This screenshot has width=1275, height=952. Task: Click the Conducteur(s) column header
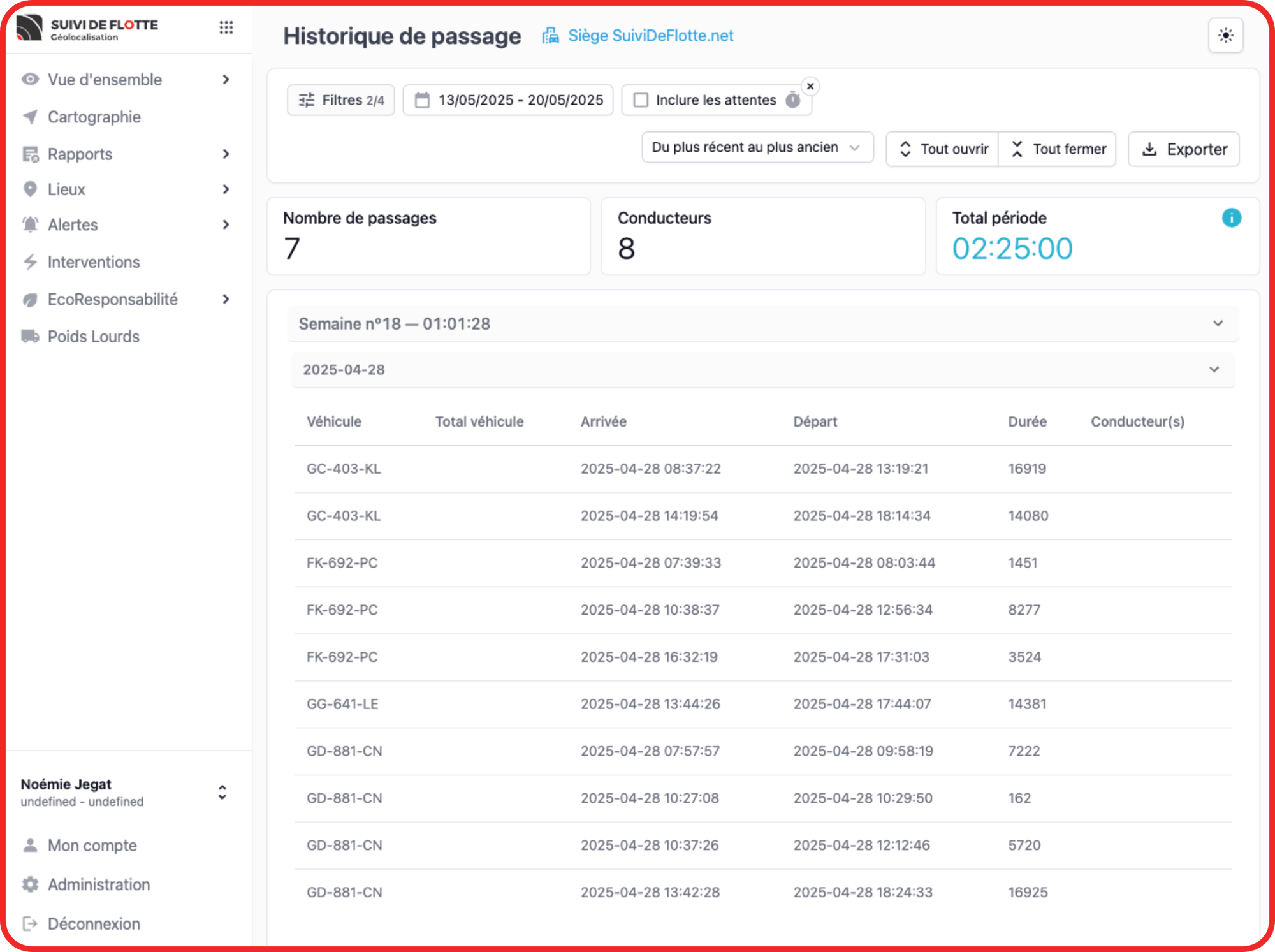click(1138, 421)
